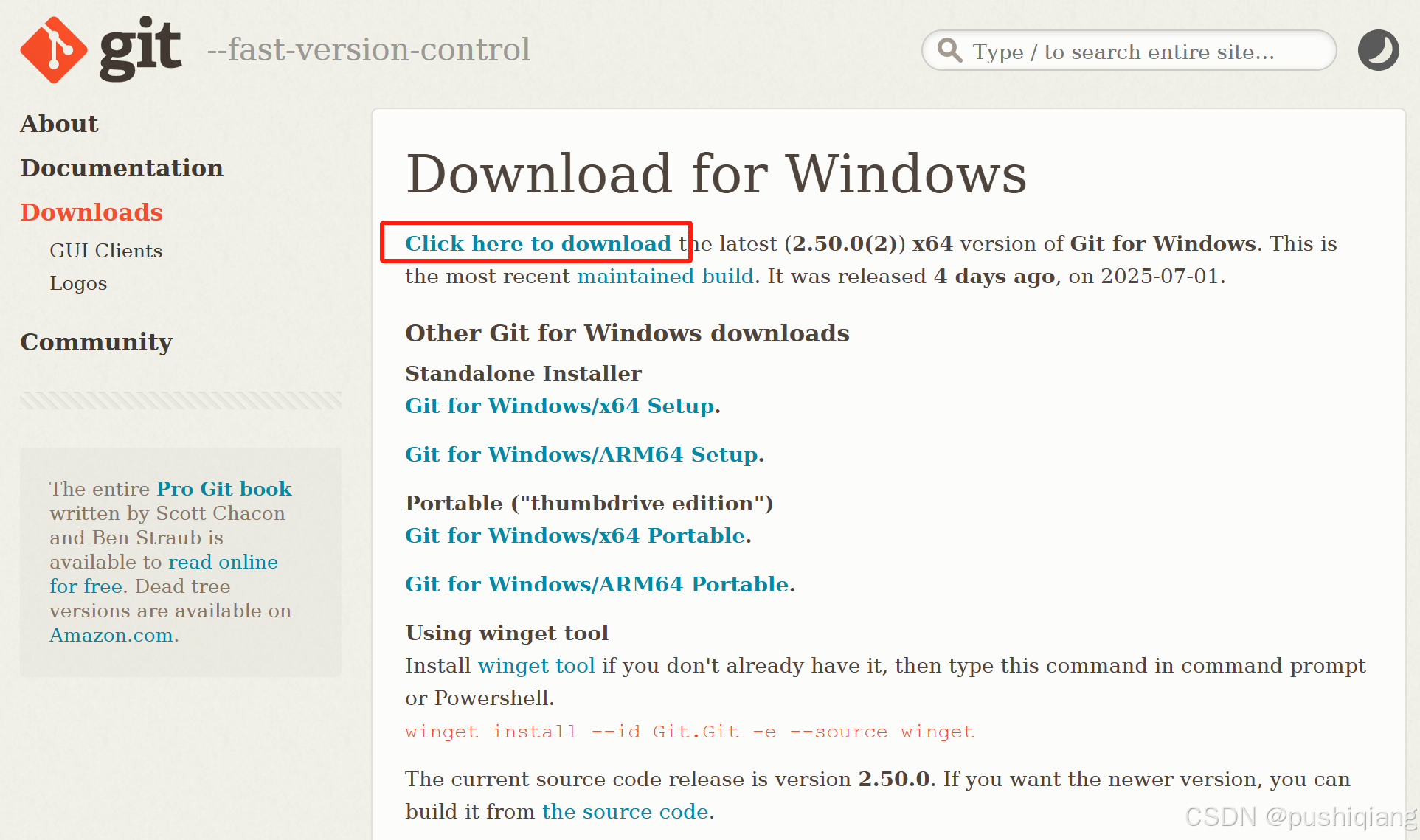Download Git for Windows/x64 Portable
Viewport: 1420px width, 840px height.
(x=575, y=536)
